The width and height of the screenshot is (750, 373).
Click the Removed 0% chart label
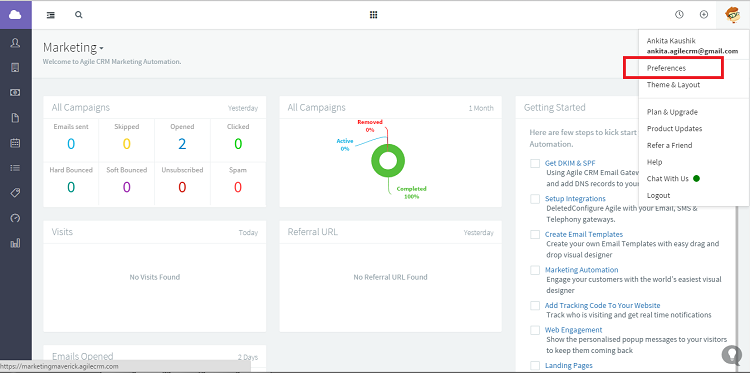(x=370, y=126)
